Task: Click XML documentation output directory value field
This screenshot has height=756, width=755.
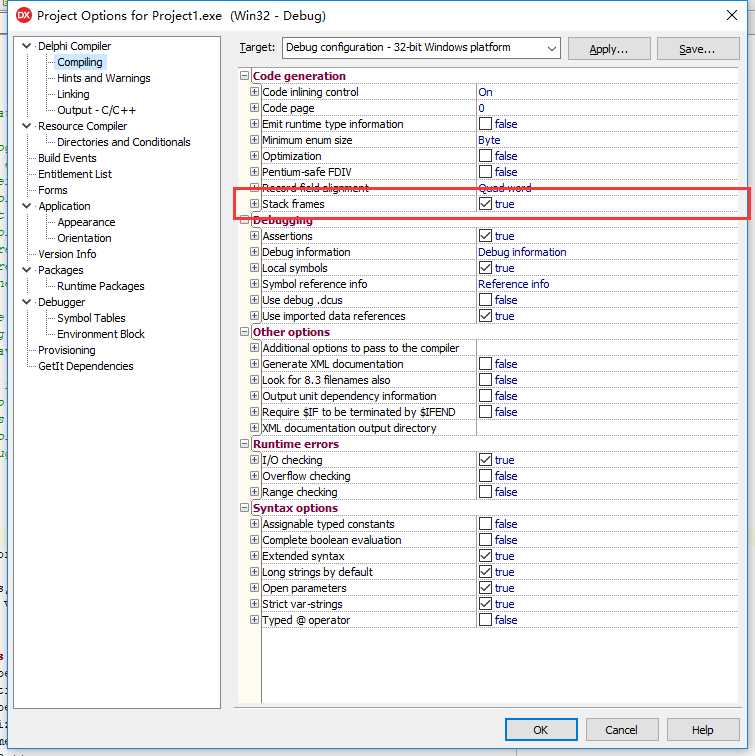Action: pos(607,428)
